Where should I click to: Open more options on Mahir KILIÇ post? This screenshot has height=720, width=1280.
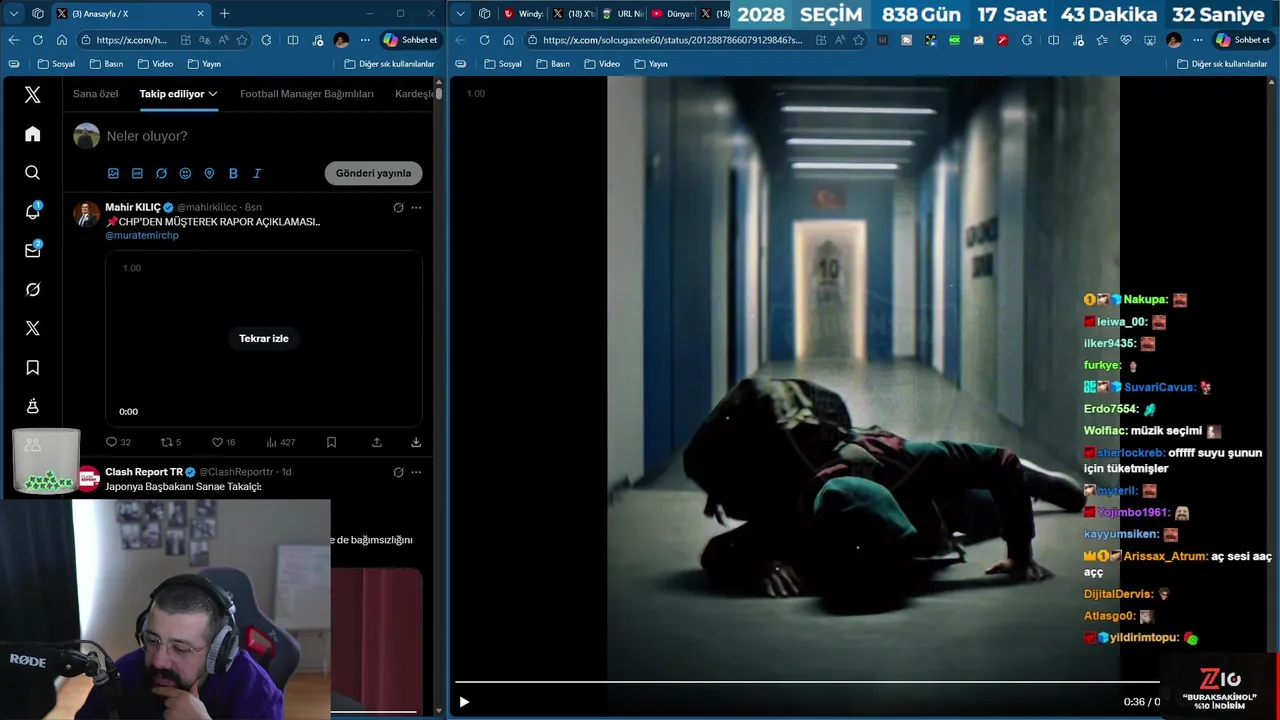point(416,207)
